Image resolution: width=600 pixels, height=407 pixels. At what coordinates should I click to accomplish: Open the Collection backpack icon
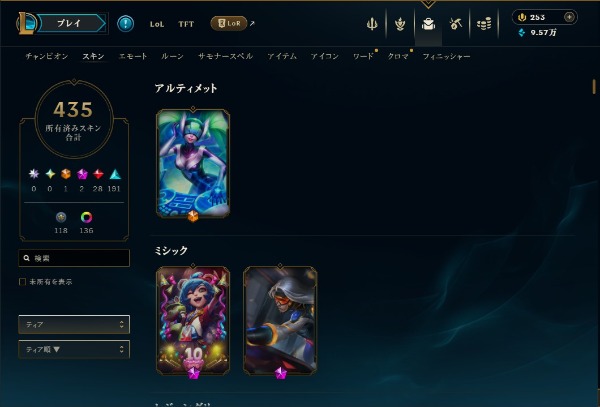coord(428,24)
